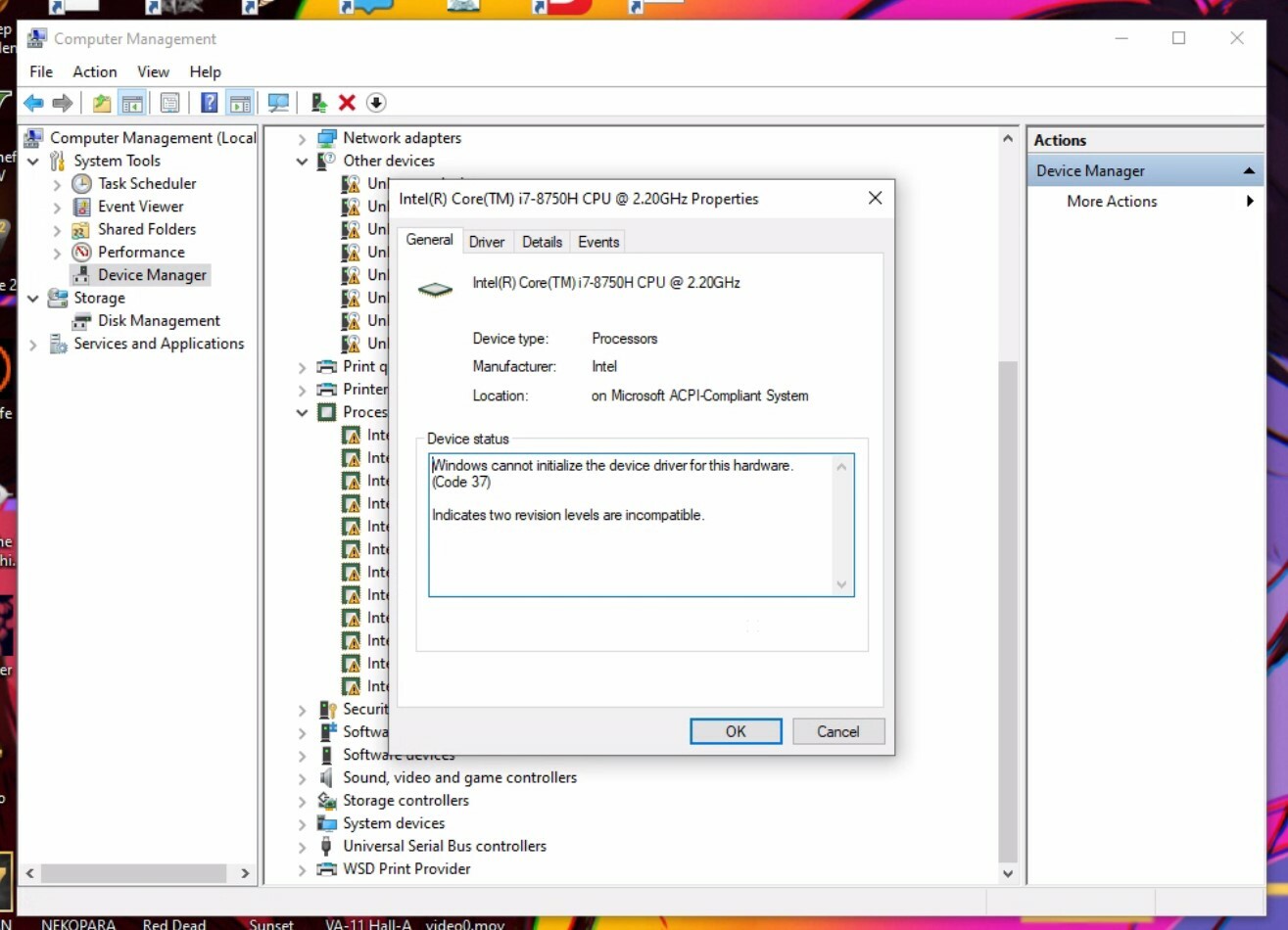1288x930 pixels.
Task: Click the blue Help question mark icon
Action: tap(210, 103)
